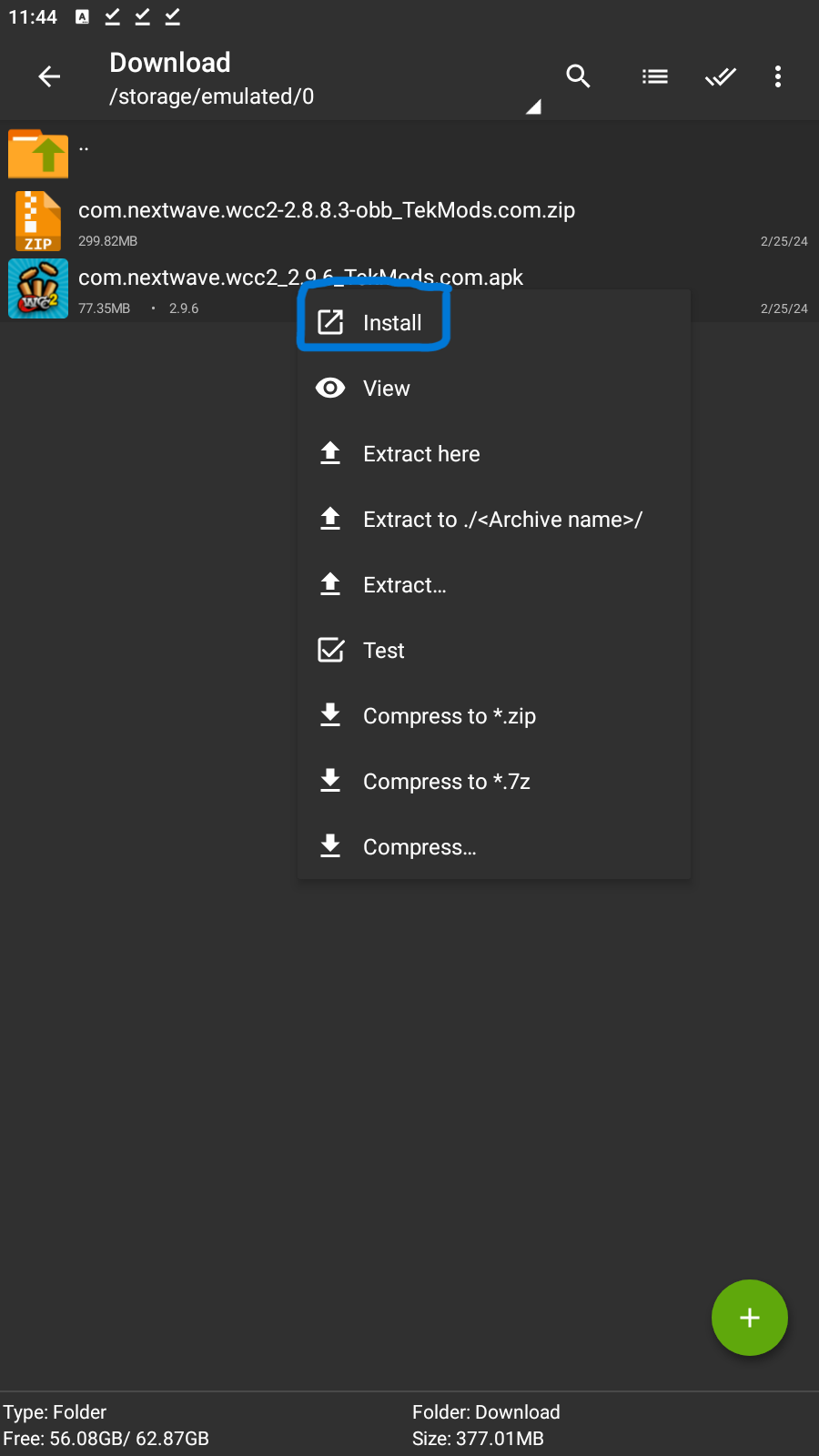The height and width of the screenshot is (1456, 819).
Task: Click the orange ZIP file thumbnail
Action: pyautogui.click(x=37, y=220)
